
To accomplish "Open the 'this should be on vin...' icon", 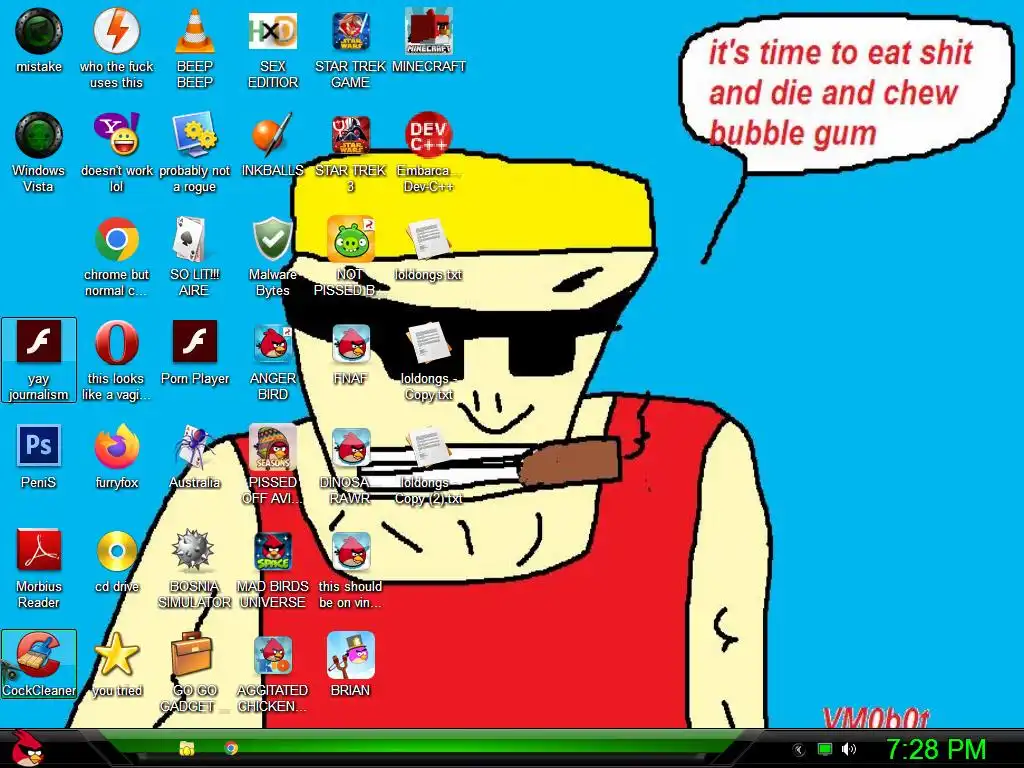I will click(351, 551).
